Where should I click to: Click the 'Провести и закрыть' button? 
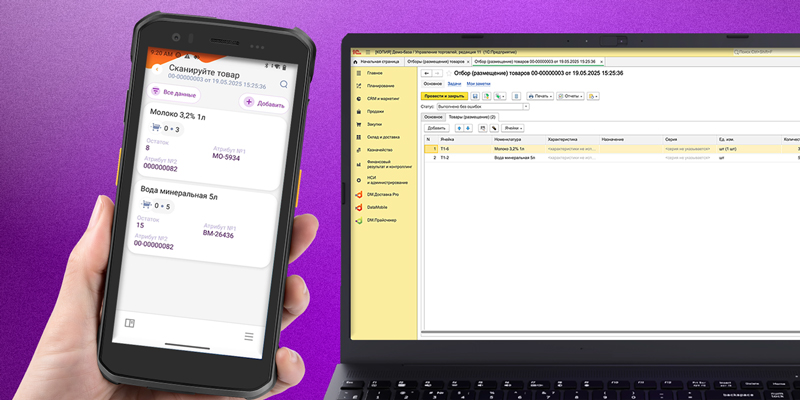(444, 96)
